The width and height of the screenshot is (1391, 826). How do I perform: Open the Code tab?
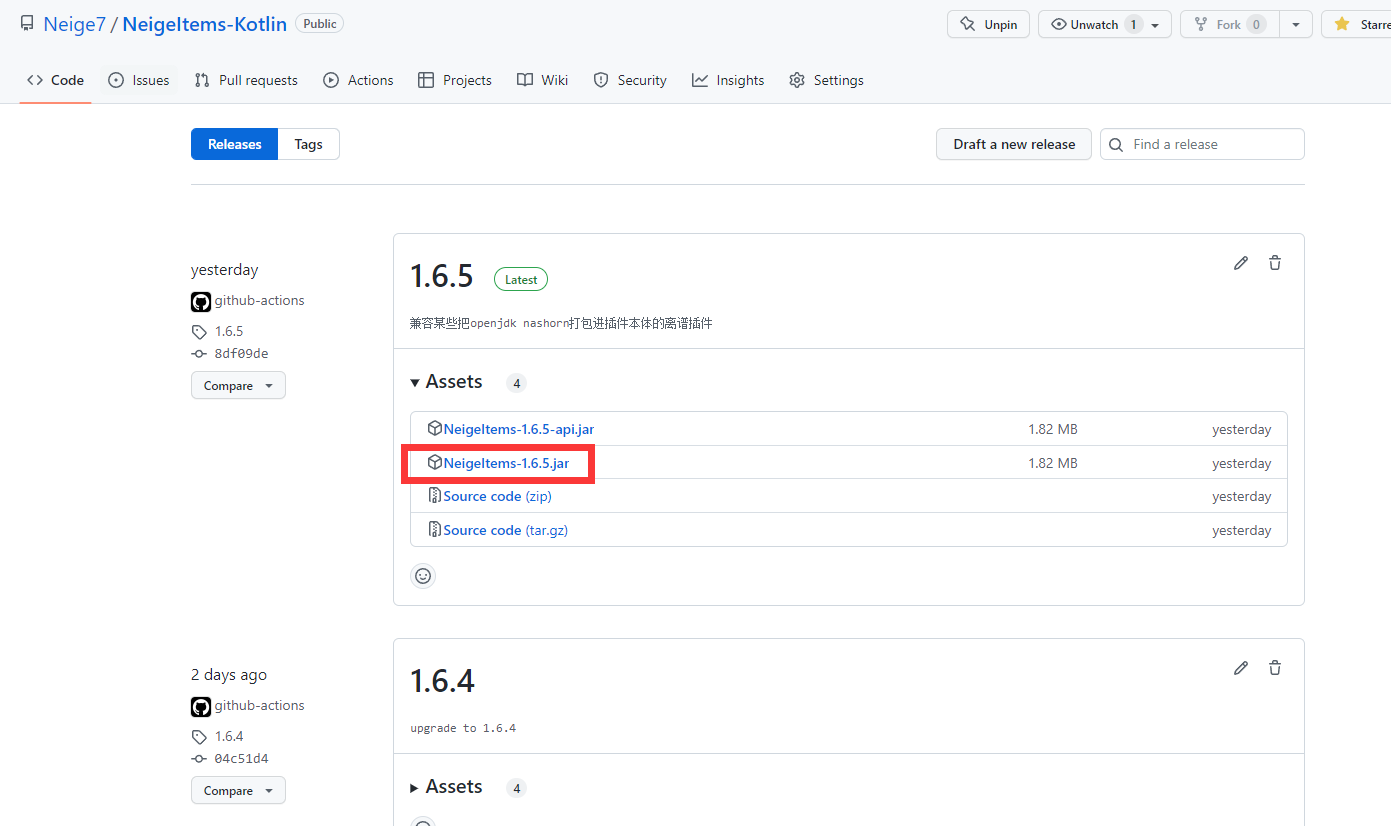pos(55,80)
